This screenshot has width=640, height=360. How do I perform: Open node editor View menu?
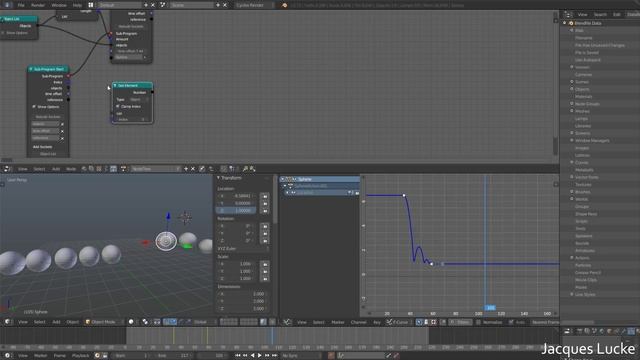22,169
